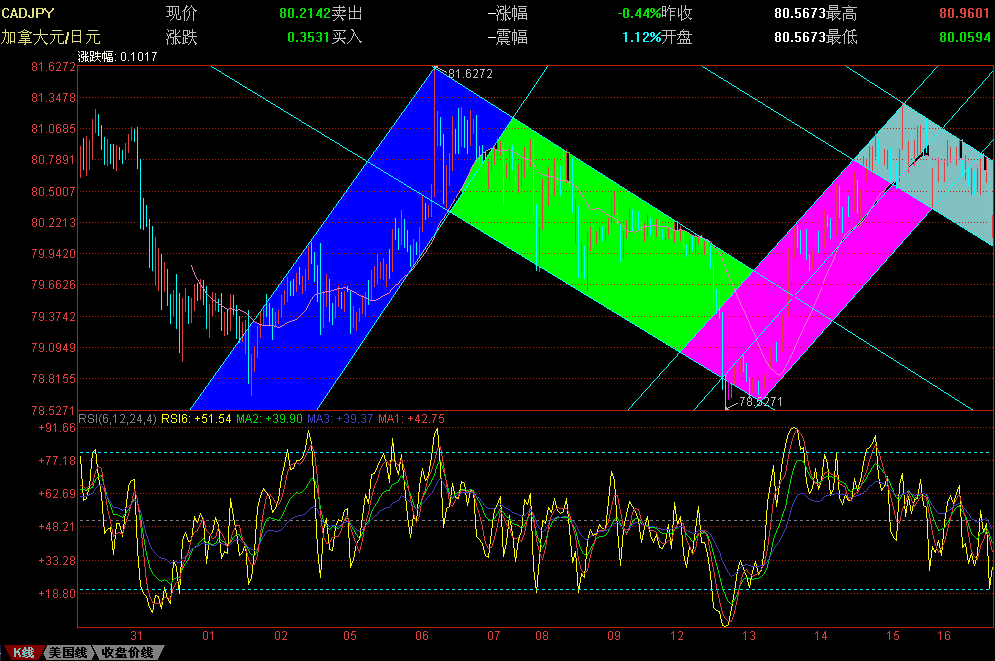Click the 79.3742 price axis label

tap(53, 317)
